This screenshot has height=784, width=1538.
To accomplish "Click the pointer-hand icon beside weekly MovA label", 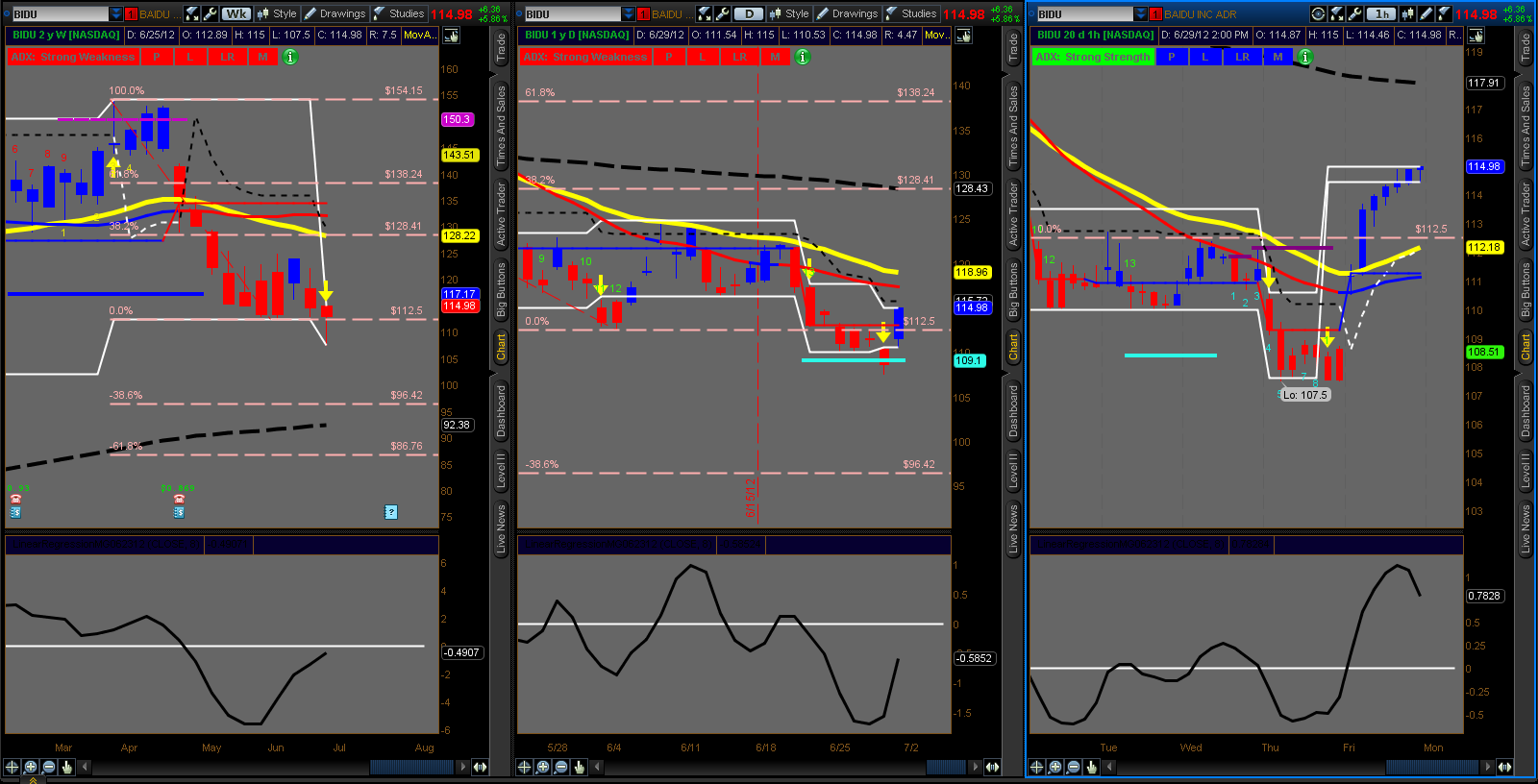I will pos(451,36).
